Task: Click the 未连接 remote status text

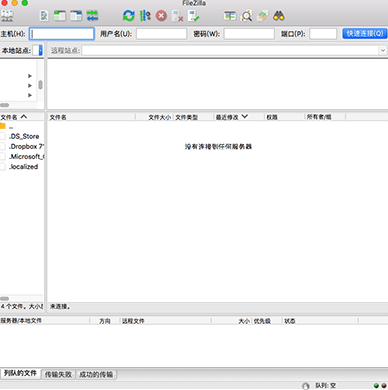Action: pos(60,306)
